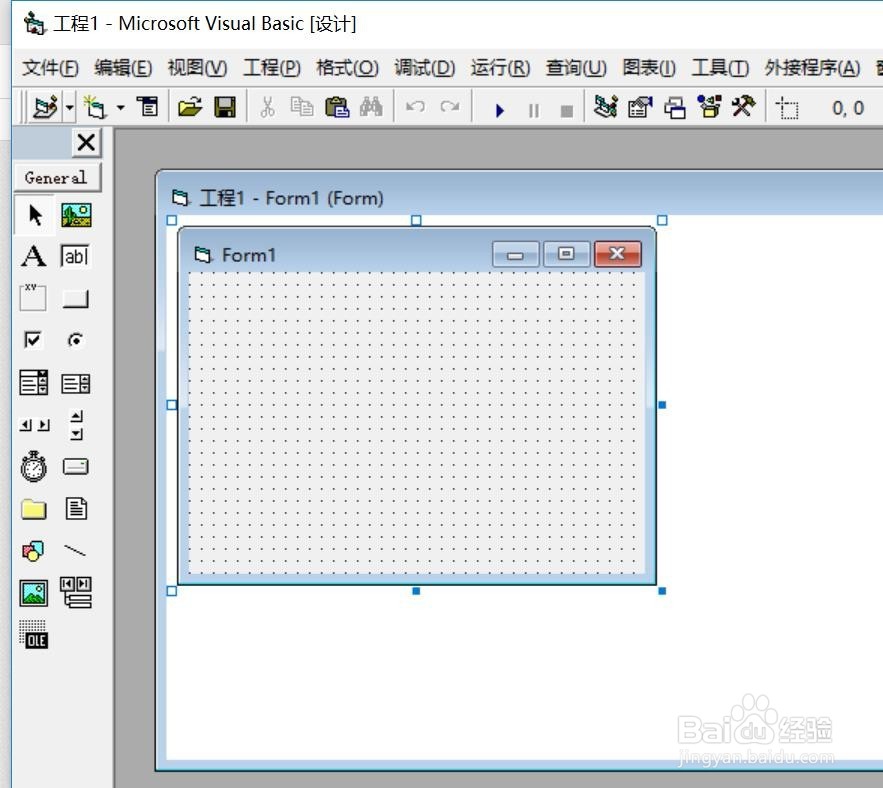Viewport: 883px width, 788px height.
Task: Select the FileListBox control tool
Action: (76, 509)
